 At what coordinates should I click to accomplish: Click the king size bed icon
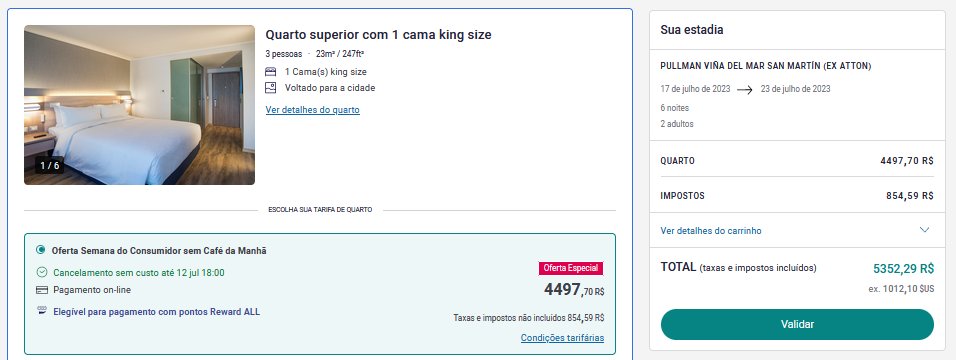[x=271, y=72]
